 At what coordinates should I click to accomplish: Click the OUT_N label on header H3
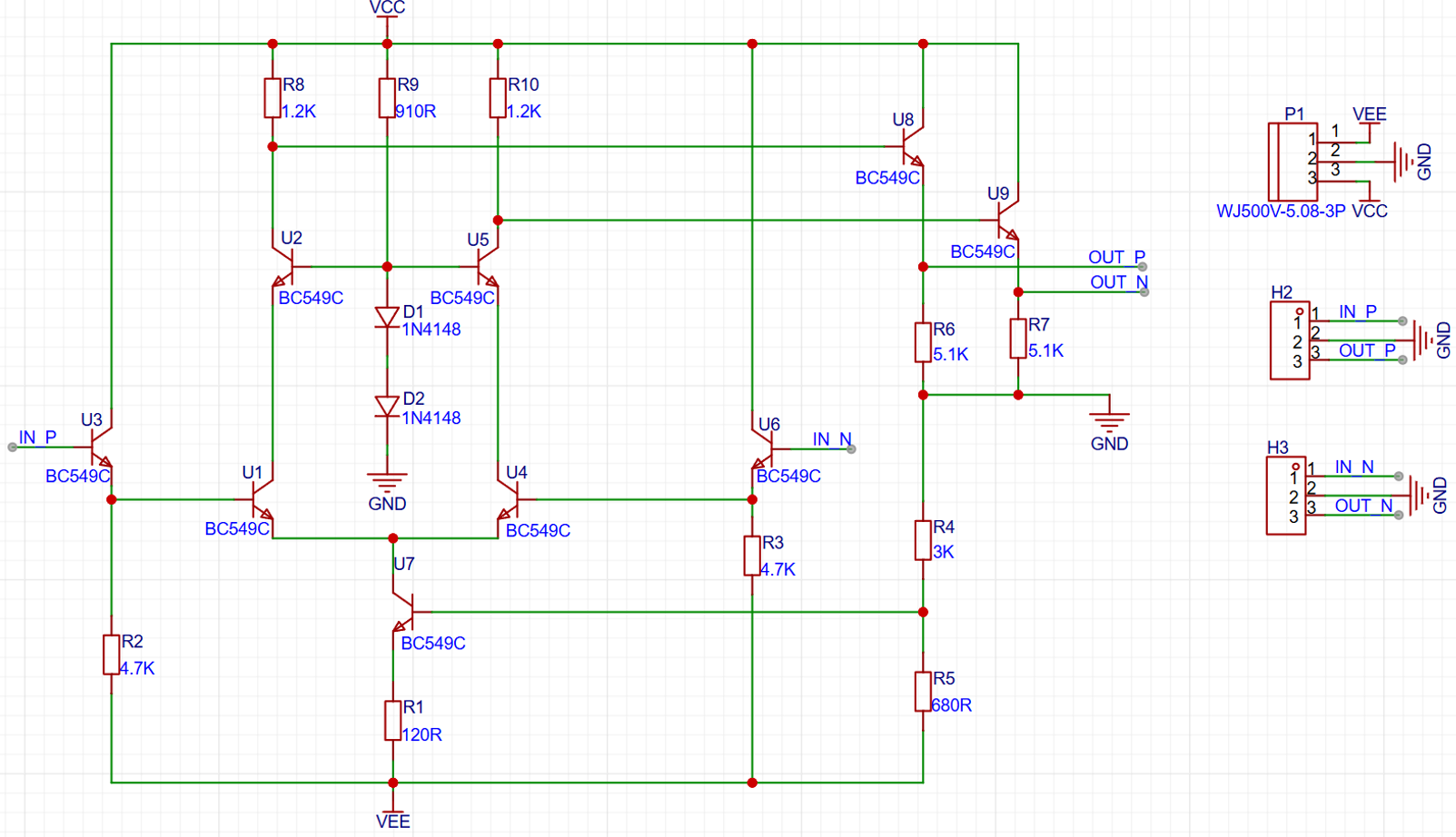(1363, 506)
